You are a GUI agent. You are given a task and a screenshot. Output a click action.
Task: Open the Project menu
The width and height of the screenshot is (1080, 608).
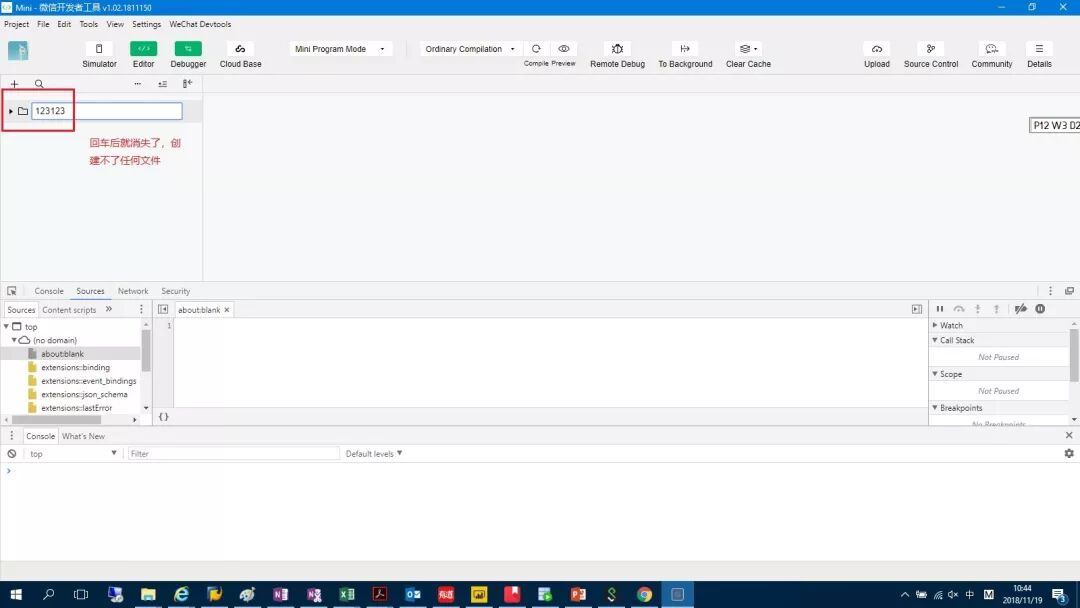tap(17, 24)
